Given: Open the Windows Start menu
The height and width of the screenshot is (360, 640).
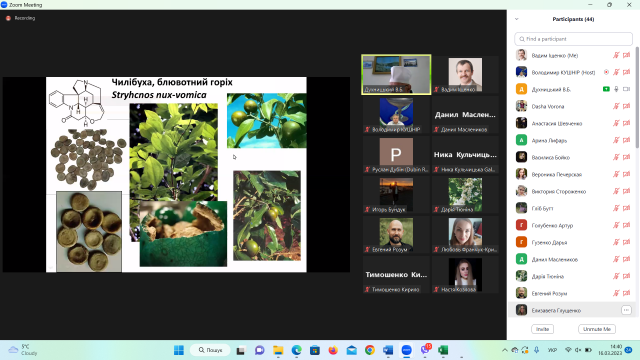Looking at the screenshot, I should (x=179, y=350).
